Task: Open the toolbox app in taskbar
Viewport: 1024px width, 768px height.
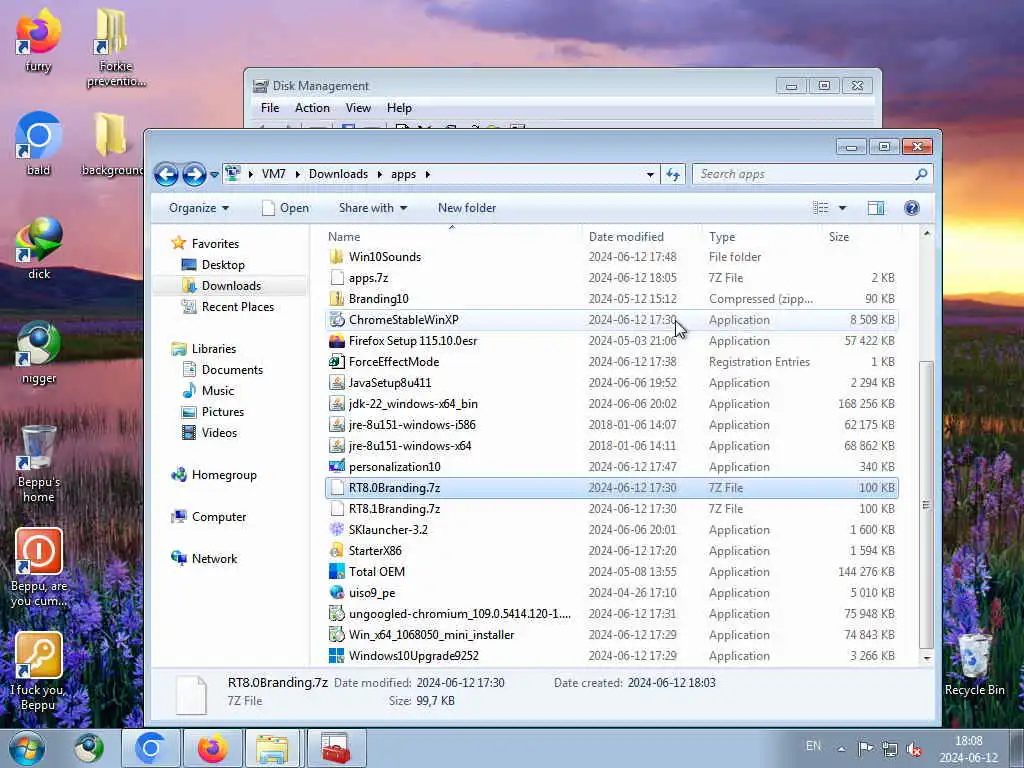Action: 336,748
